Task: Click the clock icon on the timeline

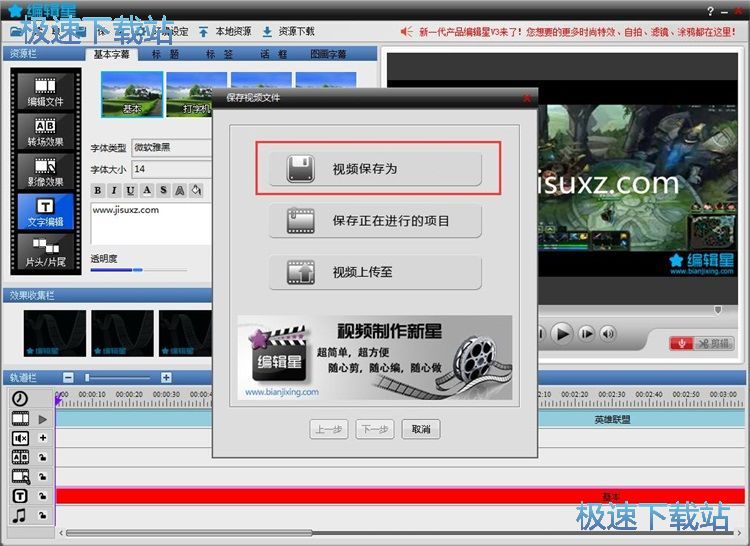Action: [20, 398]
